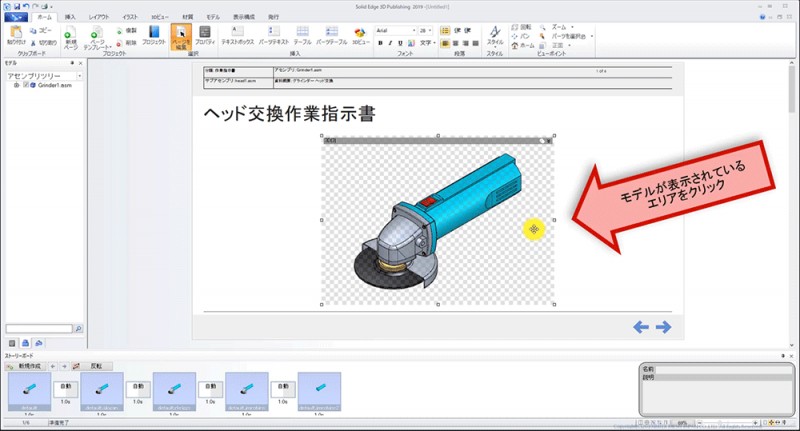Click the right arrow next-page button
This screenshot has width=800, height=431.
tap(663, 327)
